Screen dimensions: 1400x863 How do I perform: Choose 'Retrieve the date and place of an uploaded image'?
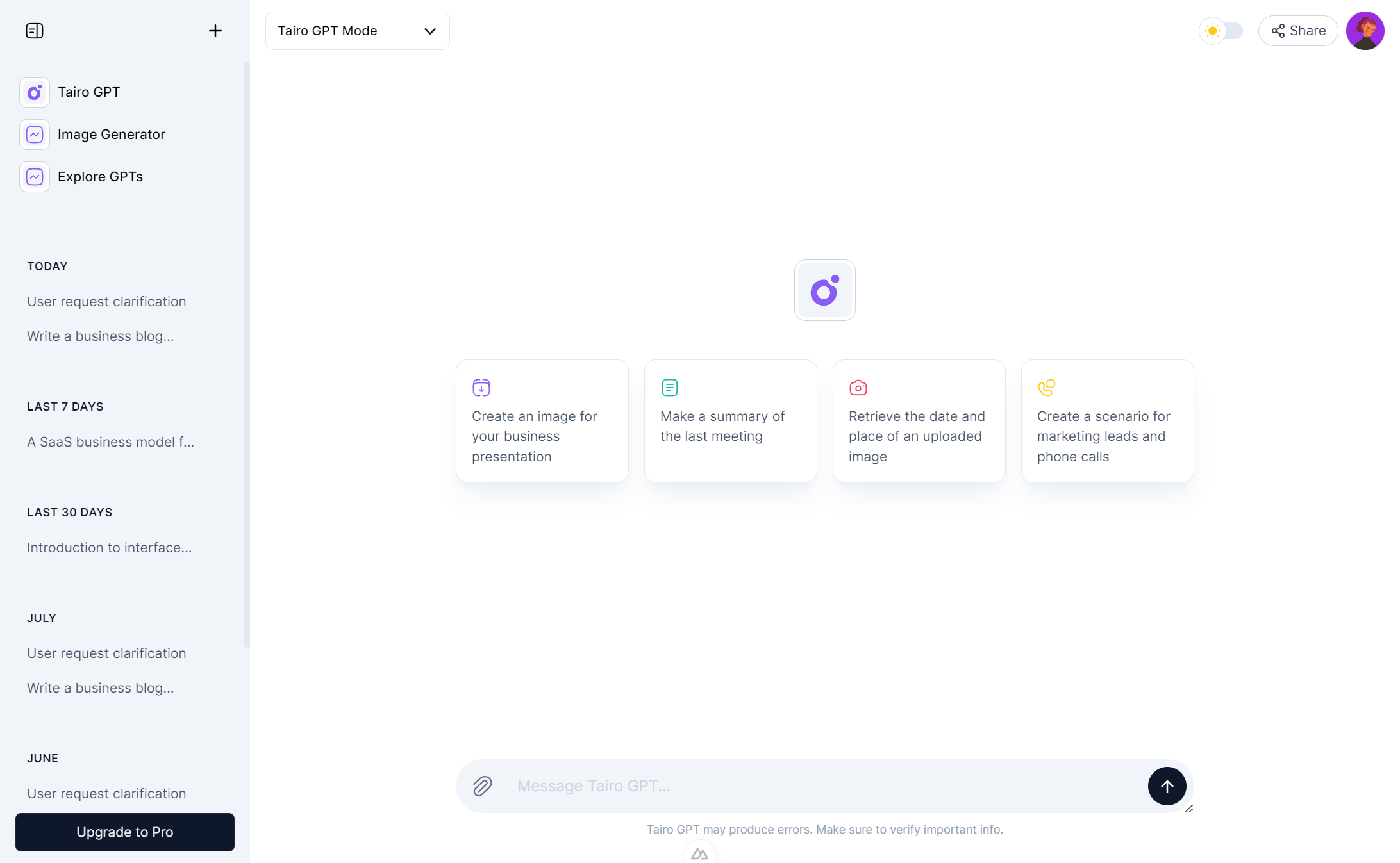coord(919,421)
